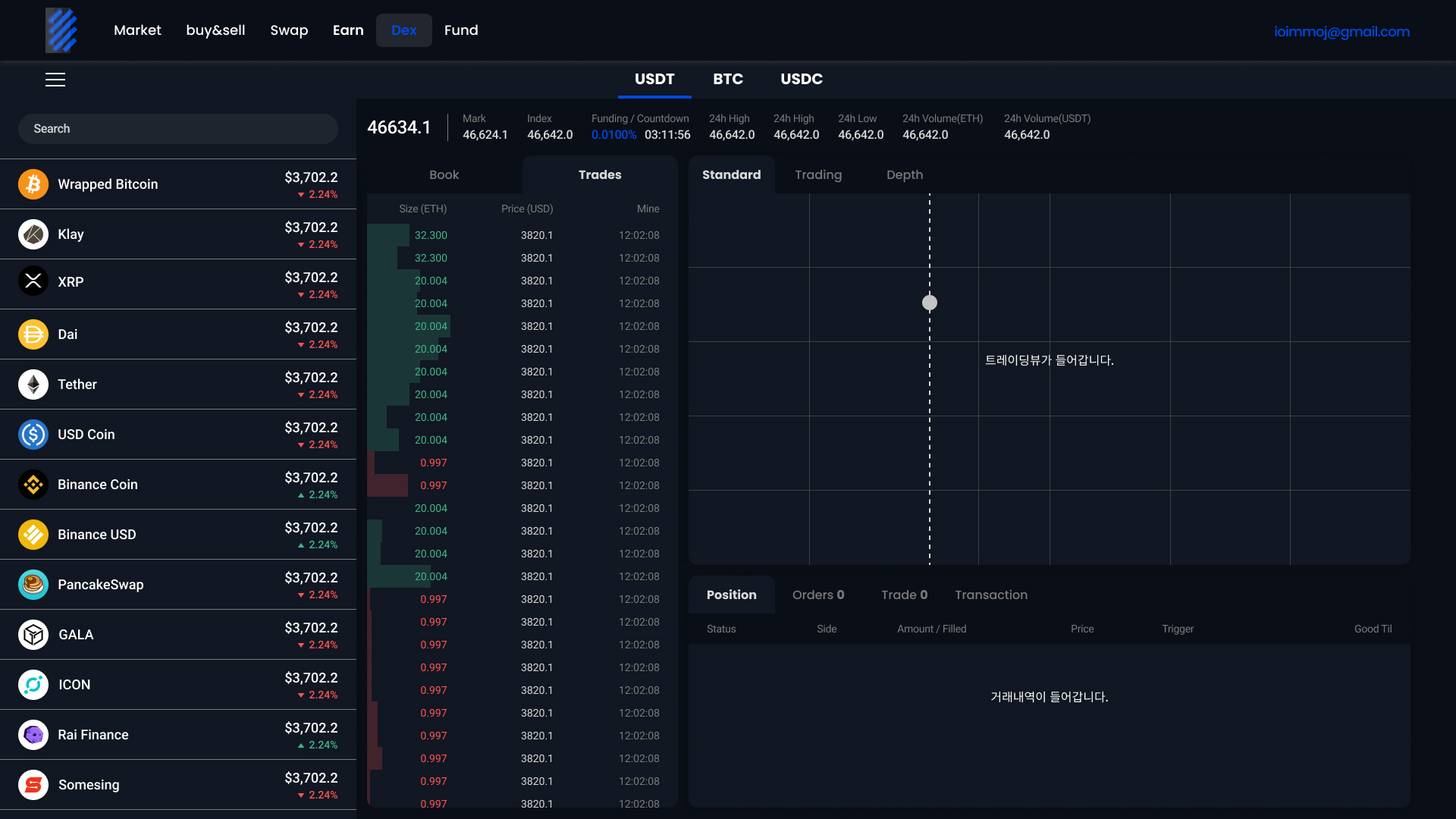The height and width of the screenshot is (819, 1456).
Task: Click the ioimmoj@gmail.com account link
Action: [x=1341, y=32]
